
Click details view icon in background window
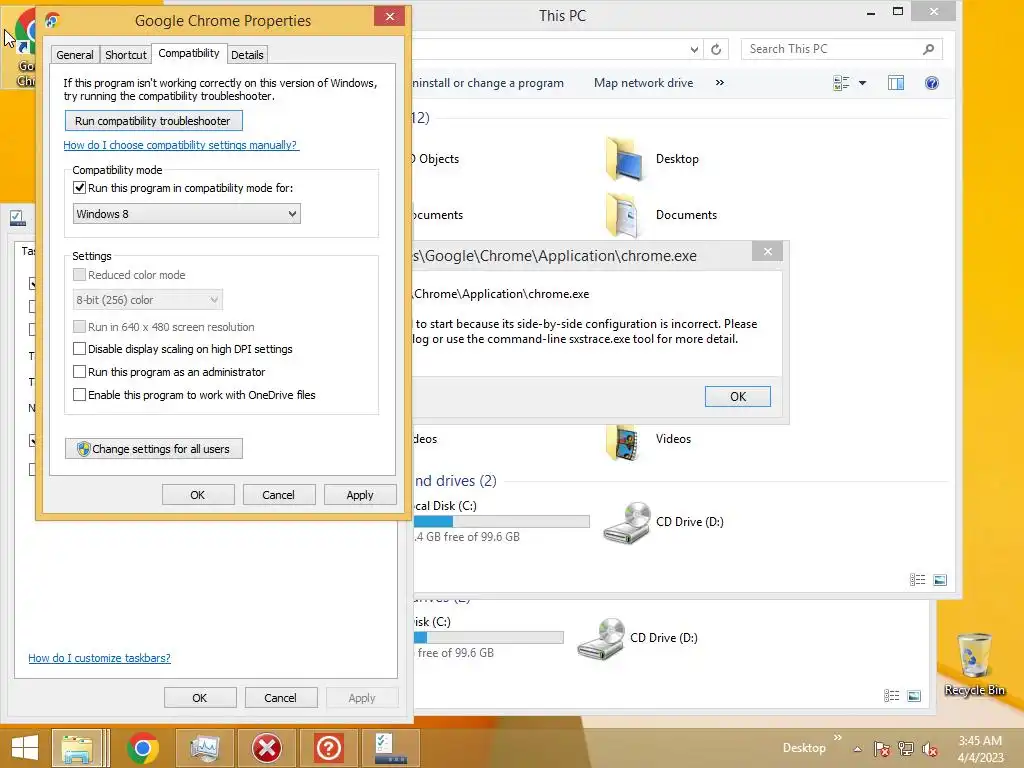891,696
